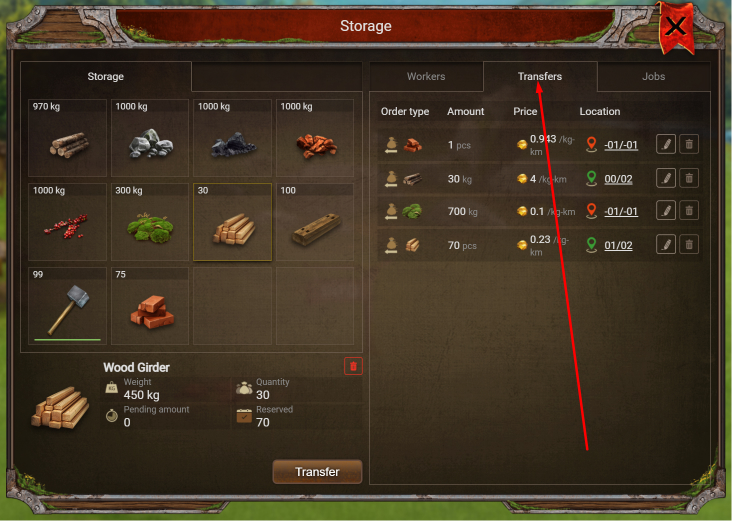
Task: Select the 1000 kg red berries slot
Action: tap(68, 222)
